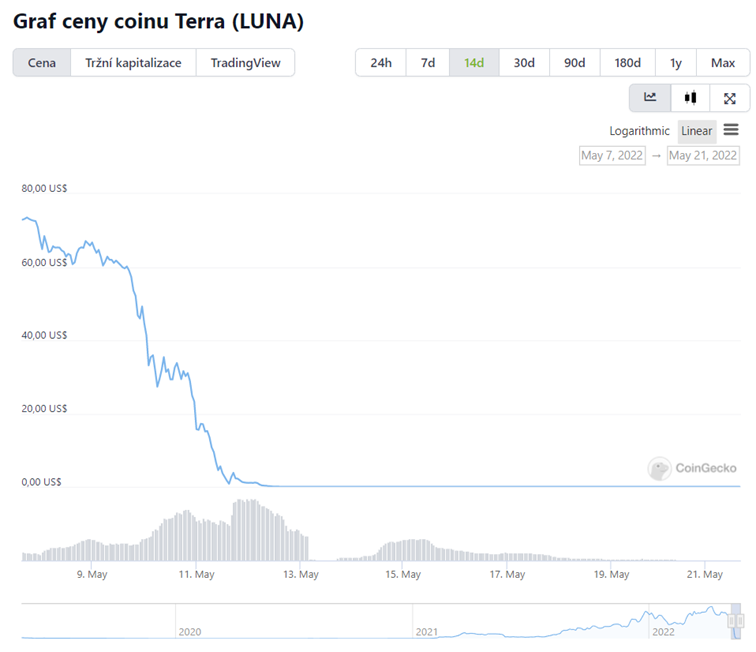
Task: Switch to line chart view
Action: click(650, 98)
